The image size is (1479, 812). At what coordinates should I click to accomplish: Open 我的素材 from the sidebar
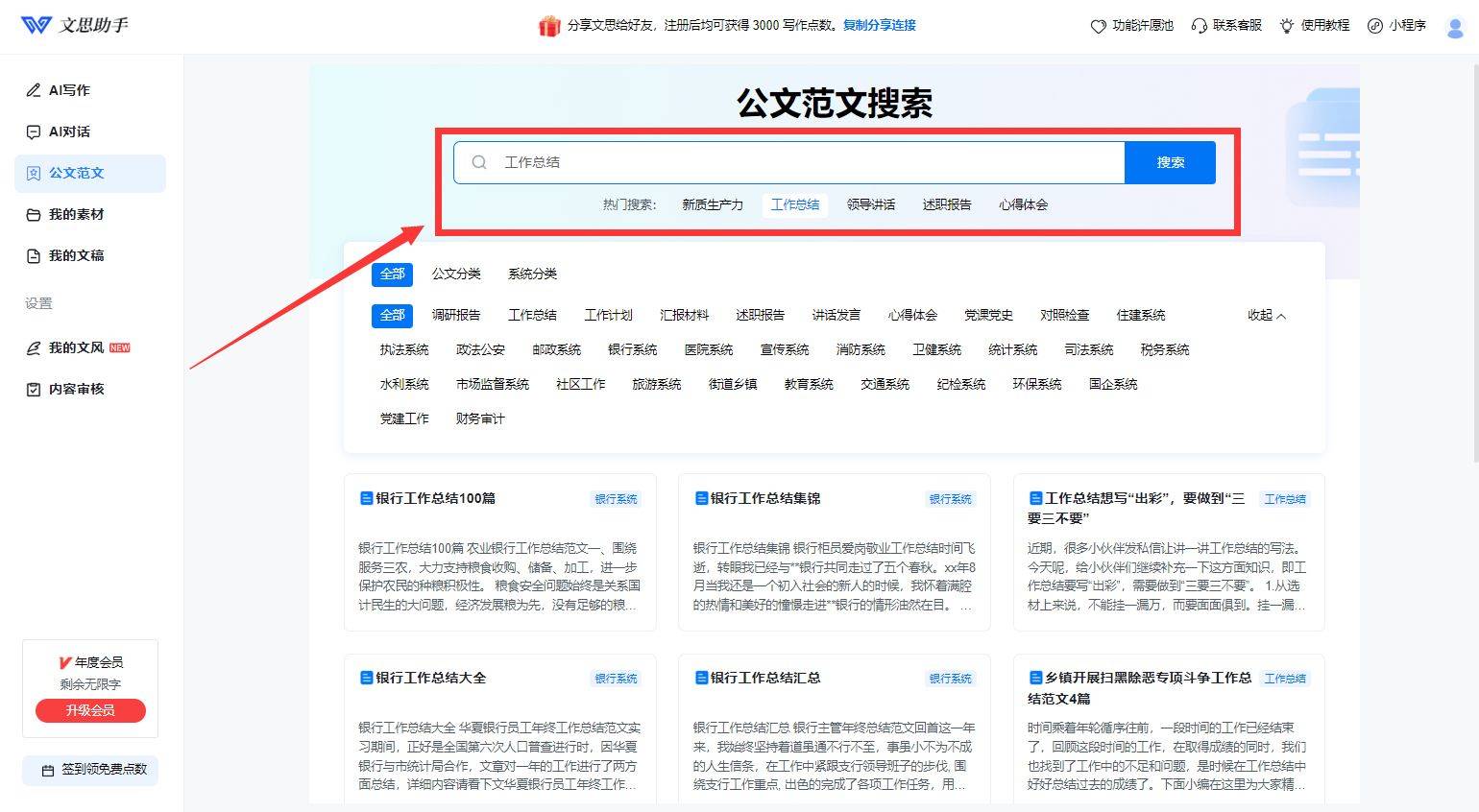69,214
